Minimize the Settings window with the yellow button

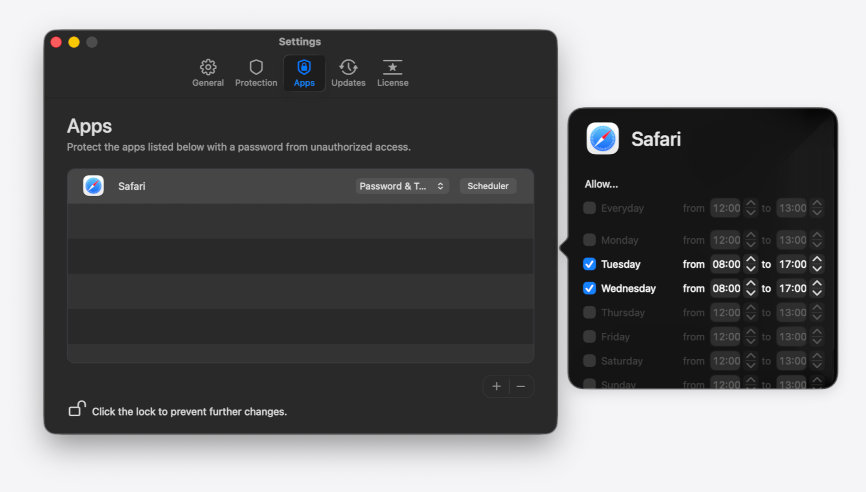click(74, 42)
